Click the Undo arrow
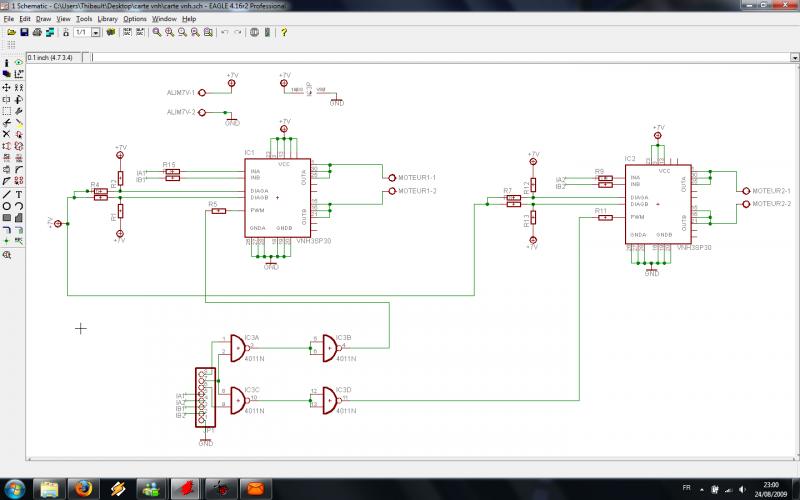The image size is (800, 500). point(224,32)
